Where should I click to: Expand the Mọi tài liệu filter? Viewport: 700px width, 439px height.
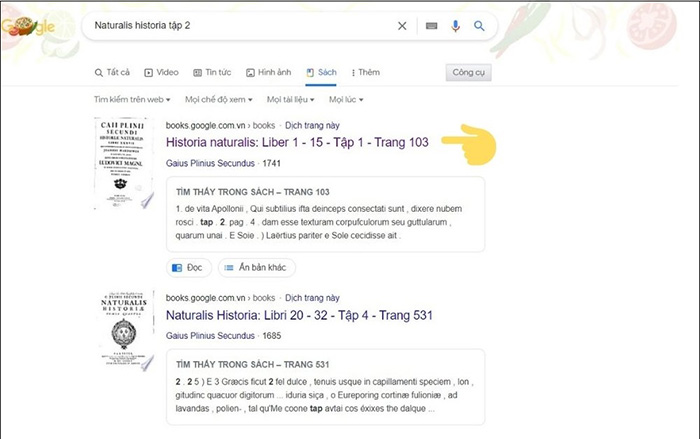click(x=291, y=100)
